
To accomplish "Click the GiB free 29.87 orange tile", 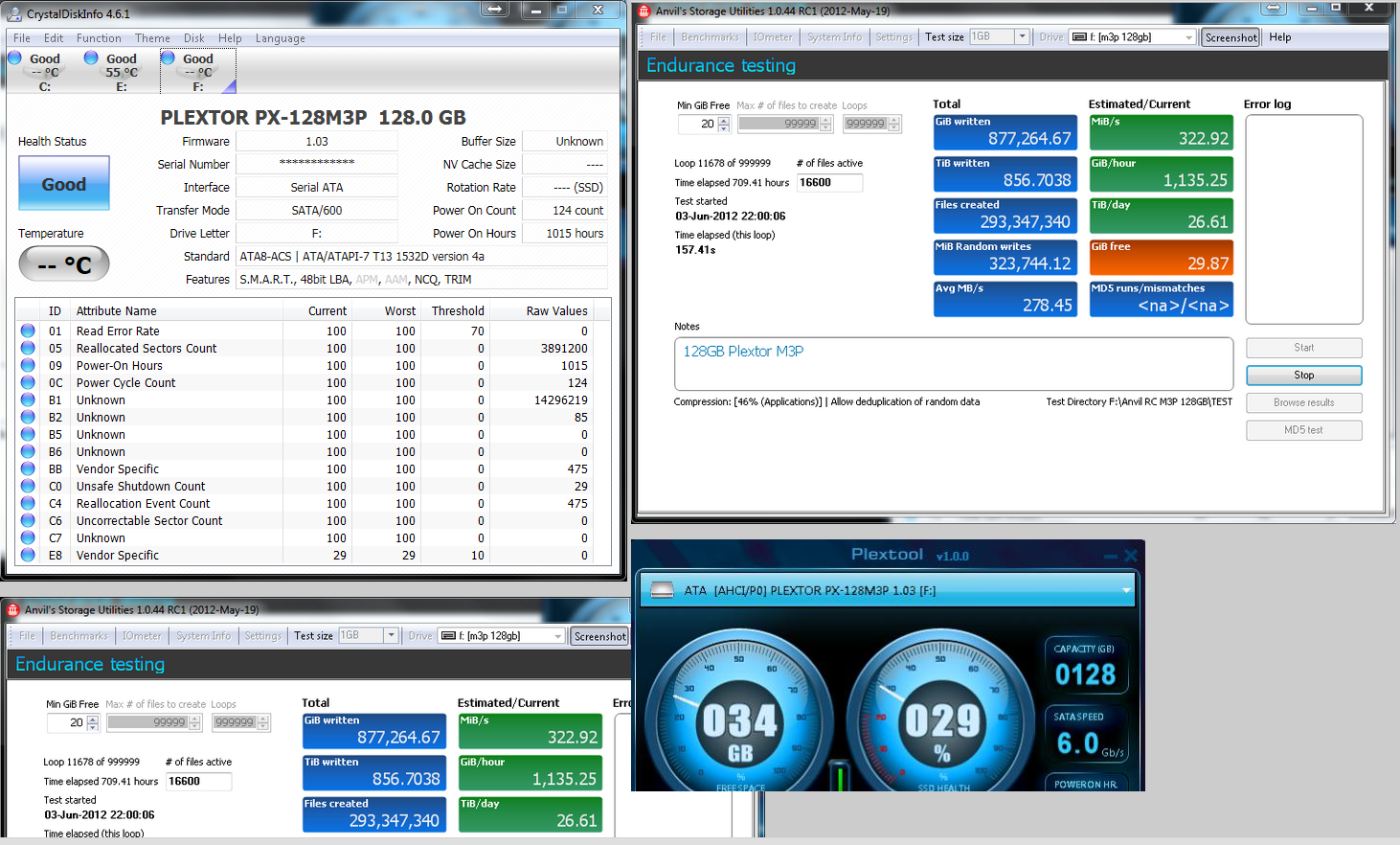I will coord(1161,258).
